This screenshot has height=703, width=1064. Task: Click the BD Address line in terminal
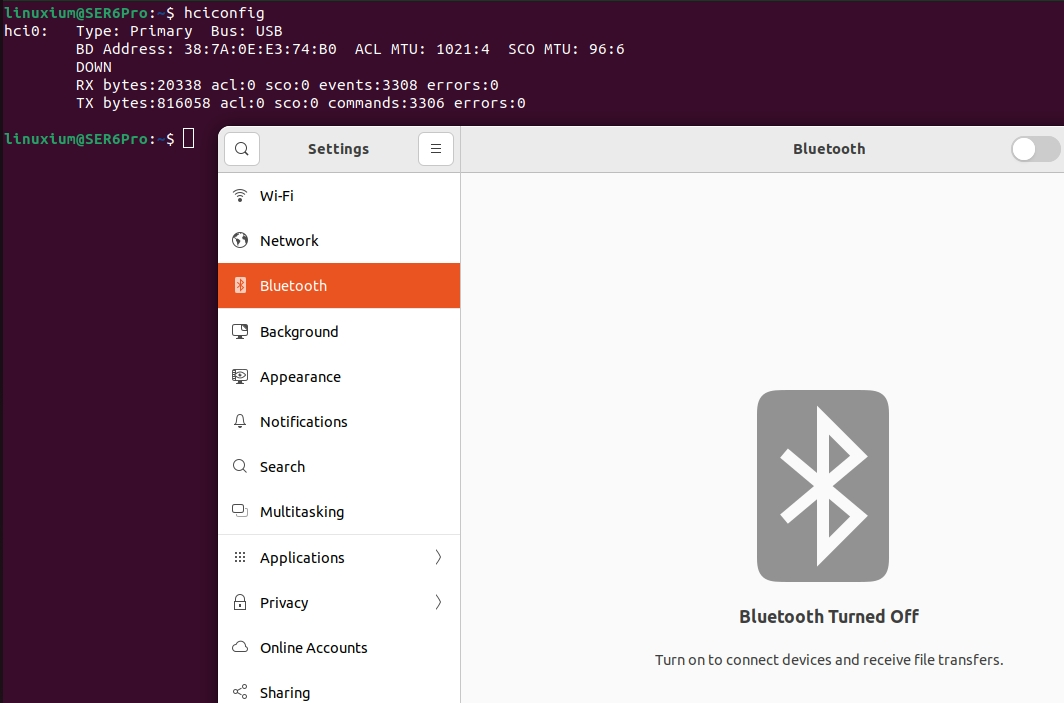coord(350,49)
